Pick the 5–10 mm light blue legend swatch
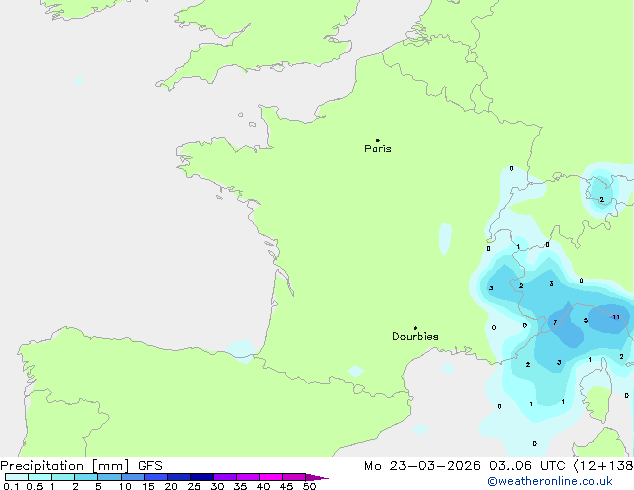This screenshot has height=490, width=634. pos(110,477)
